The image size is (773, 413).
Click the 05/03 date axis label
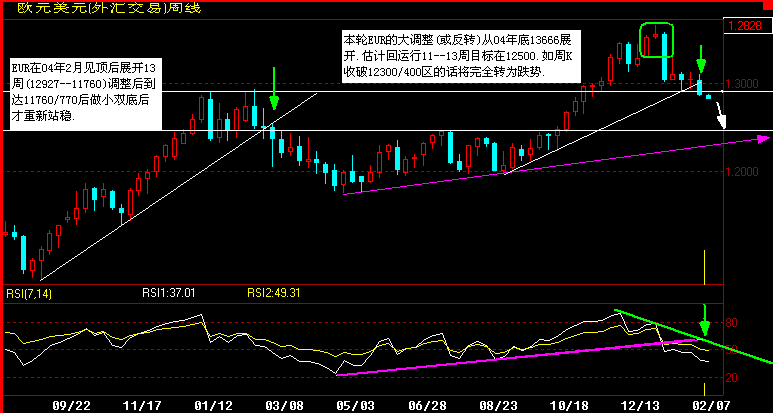point(354,406)
